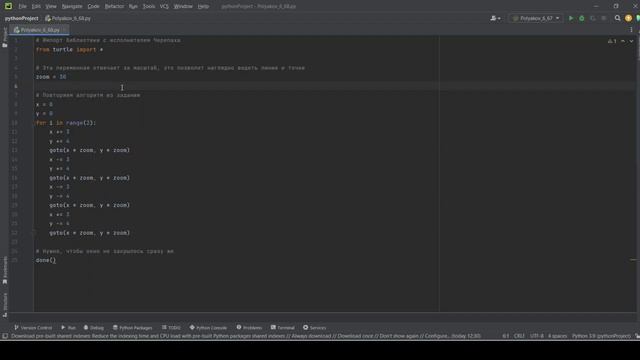Open the Version Control tool window

(33, 328)
